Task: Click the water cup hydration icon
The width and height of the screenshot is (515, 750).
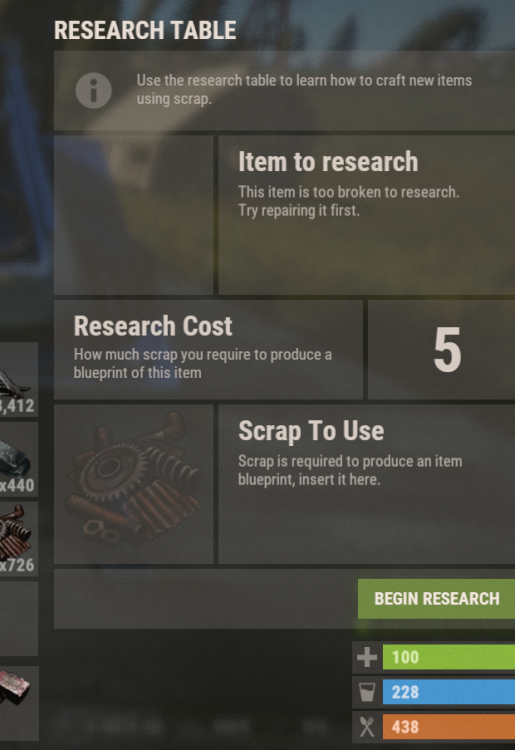Action: click(x=367, y=692)
